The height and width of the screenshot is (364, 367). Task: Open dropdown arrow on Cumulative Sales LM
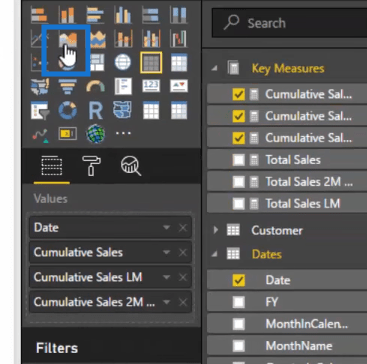click(166, 277)
